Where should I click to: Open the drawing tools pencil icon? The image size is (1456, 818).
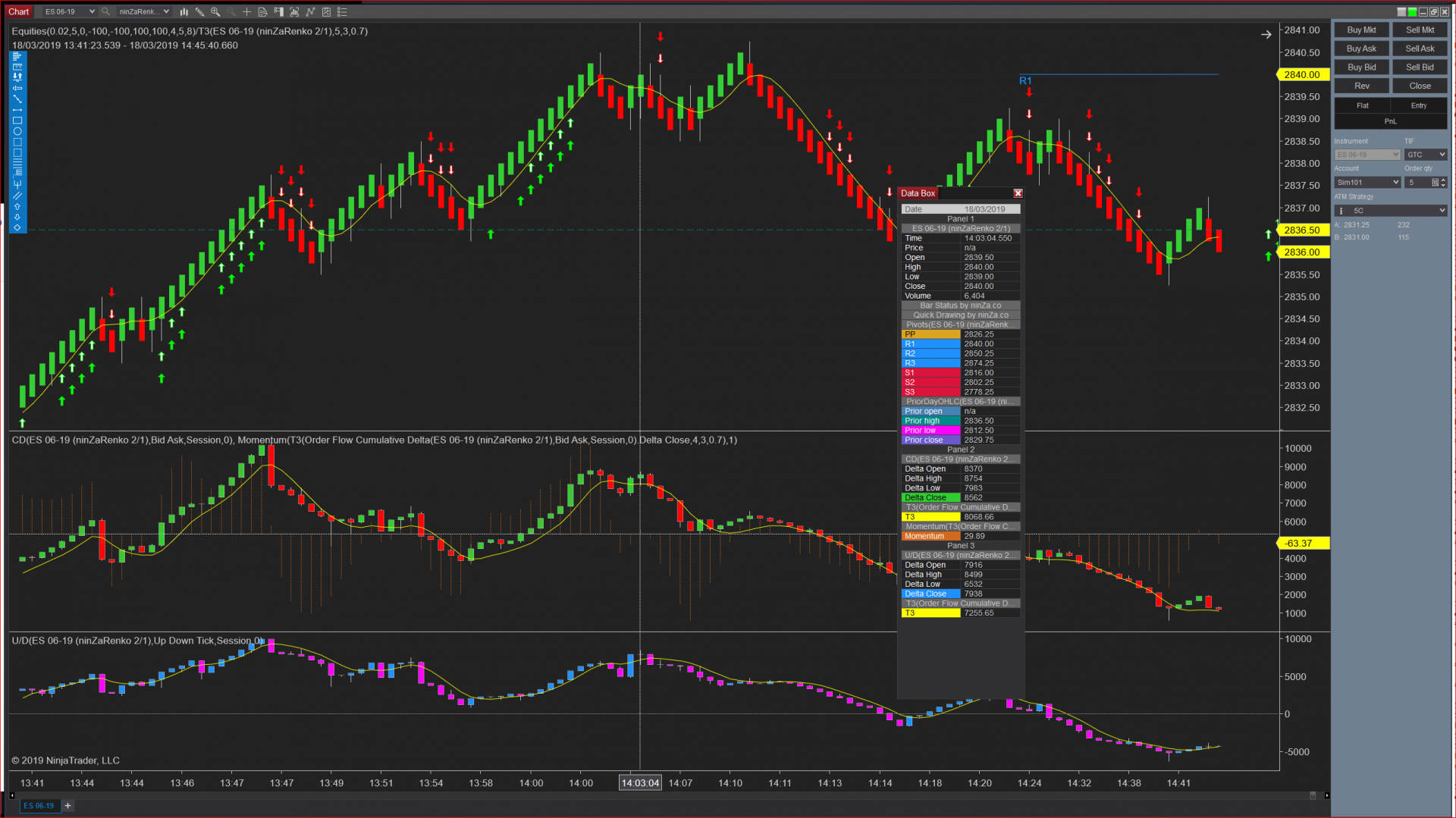[x=199, y=11]
